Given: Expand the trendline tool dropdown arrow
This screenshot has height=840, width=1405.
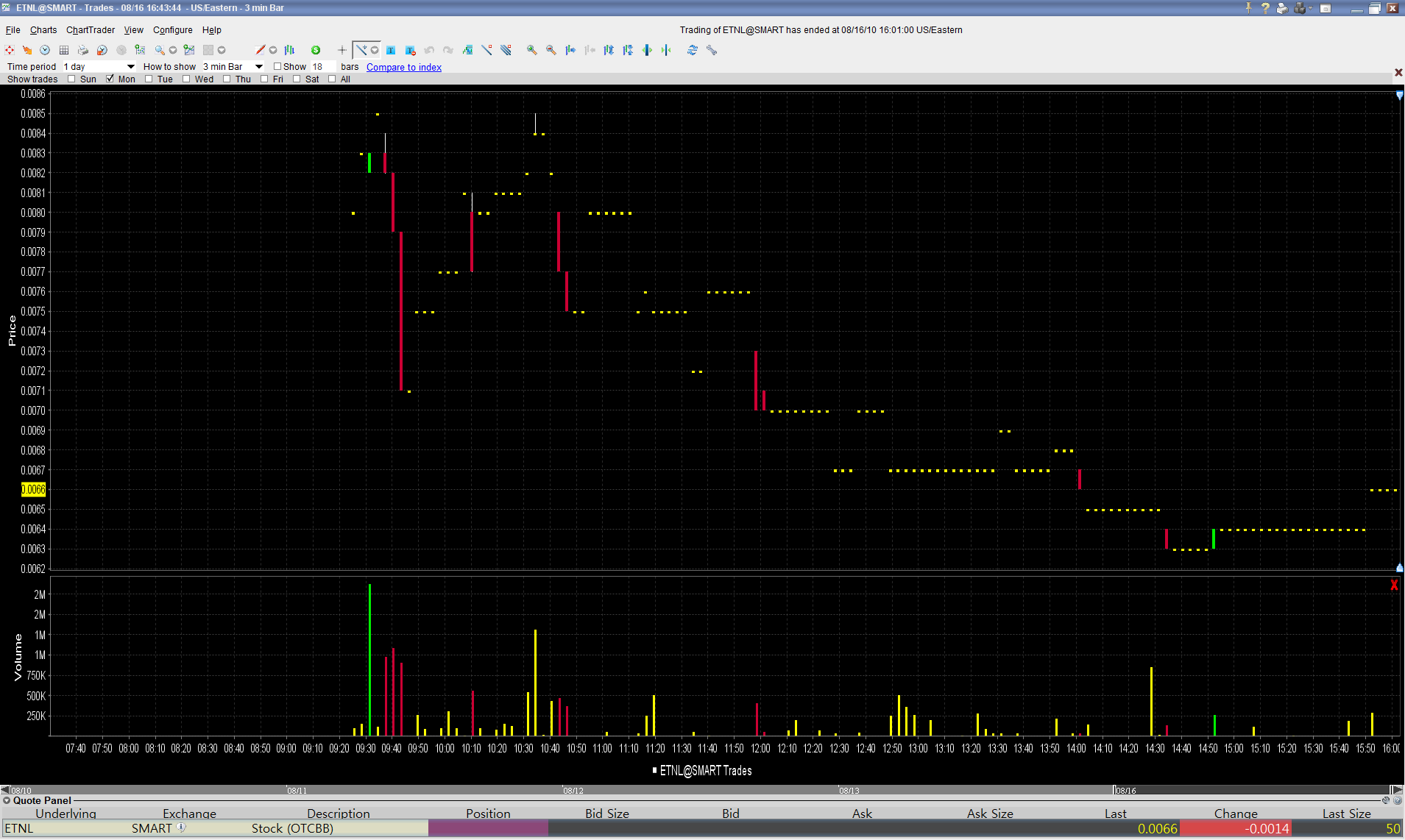Looking at the screenshot, I should [x=375, y=50].
